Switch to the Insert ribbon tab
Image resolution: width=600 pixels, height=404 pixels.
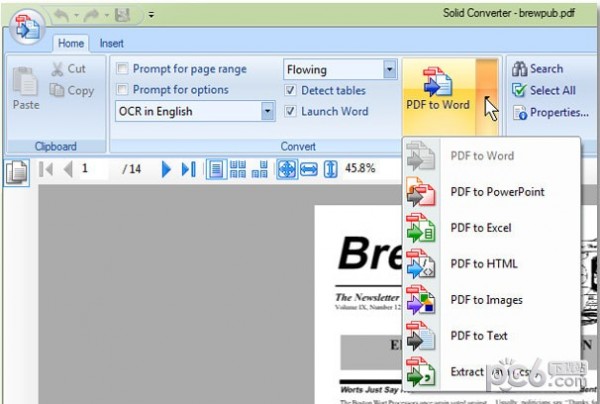pos(111,43)
